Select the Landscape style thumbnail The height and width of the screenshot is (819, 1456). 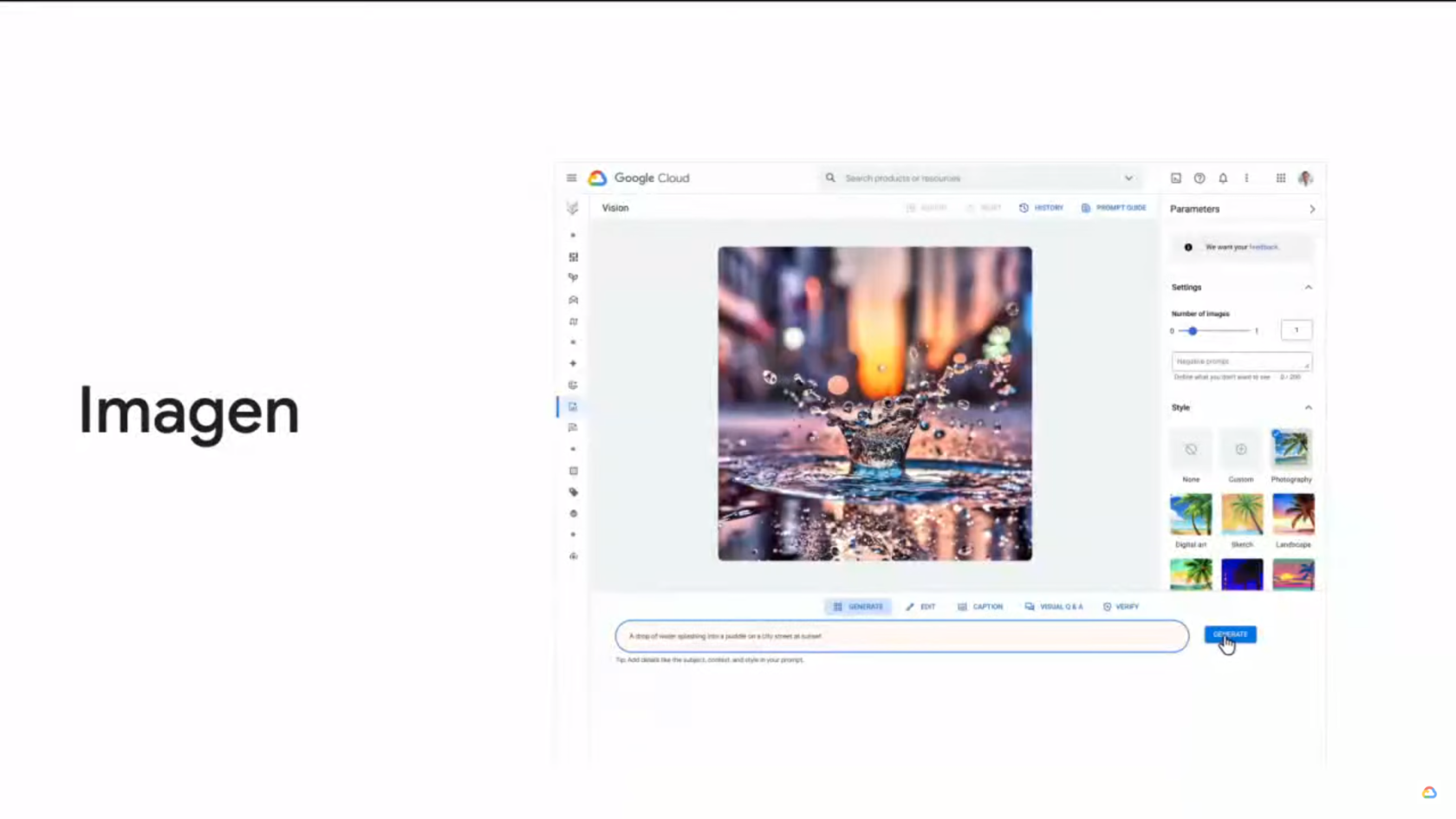click(1293, 515)
